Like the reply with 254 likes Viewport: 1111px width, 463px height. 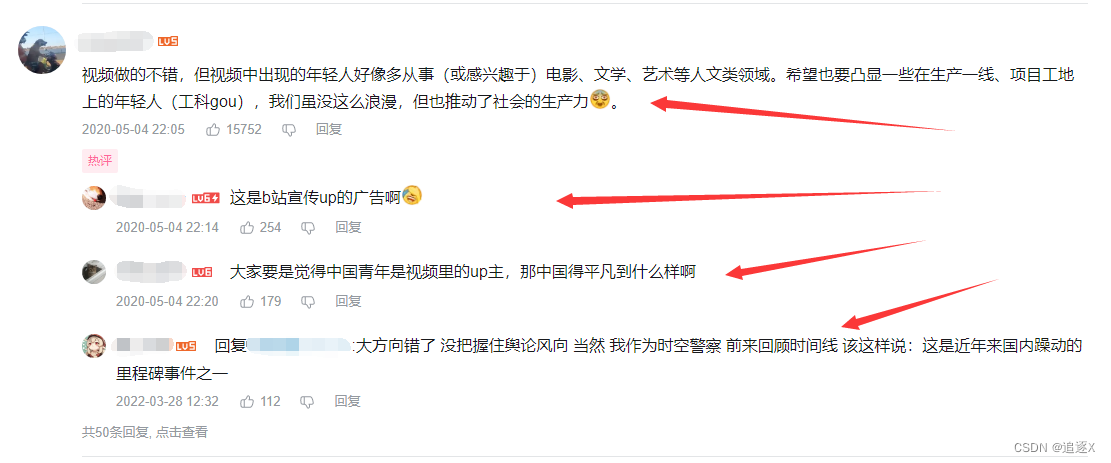tap(247, 228)
